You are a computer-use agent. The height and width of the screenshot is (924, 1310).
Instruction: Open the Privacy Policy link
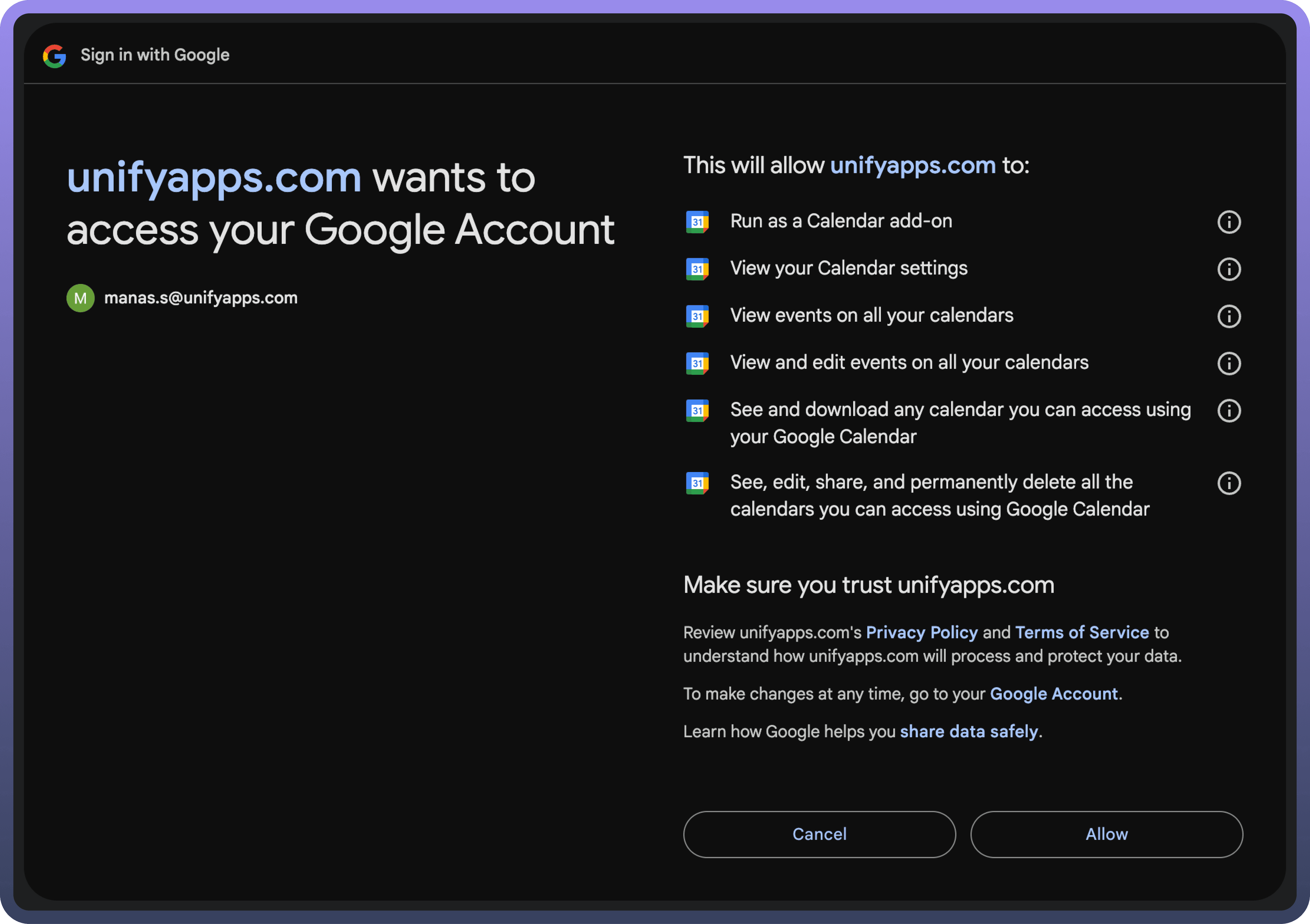pos(921,633)
